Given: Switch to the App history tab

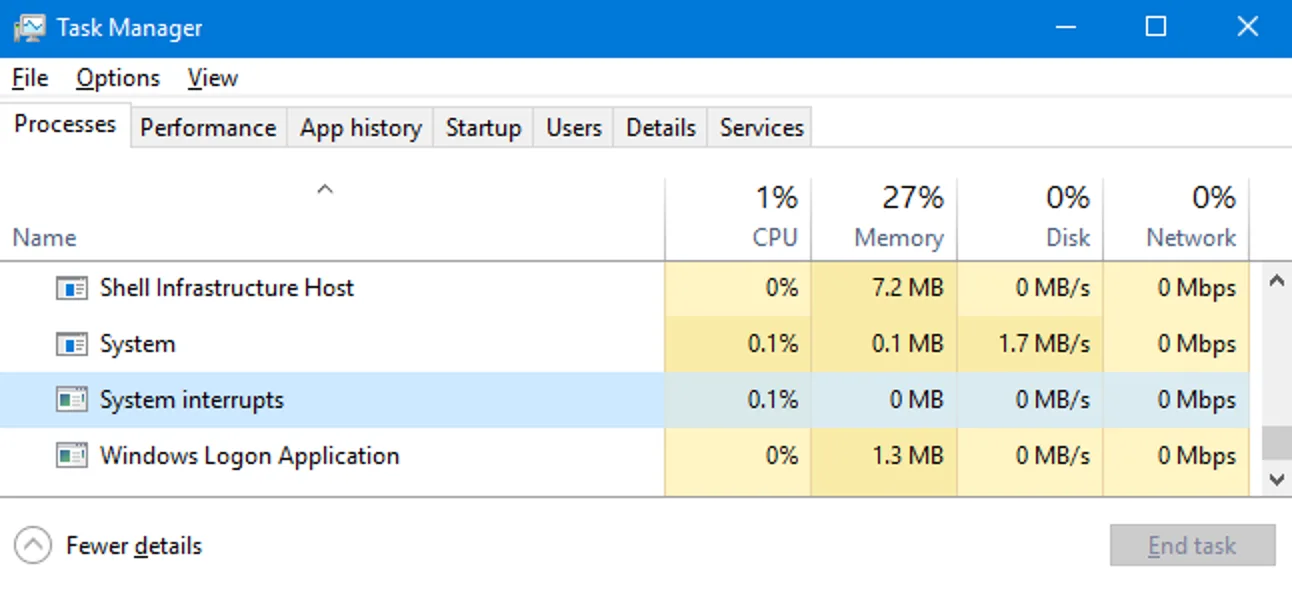Looking at the screenshot, I should (360, 128).
